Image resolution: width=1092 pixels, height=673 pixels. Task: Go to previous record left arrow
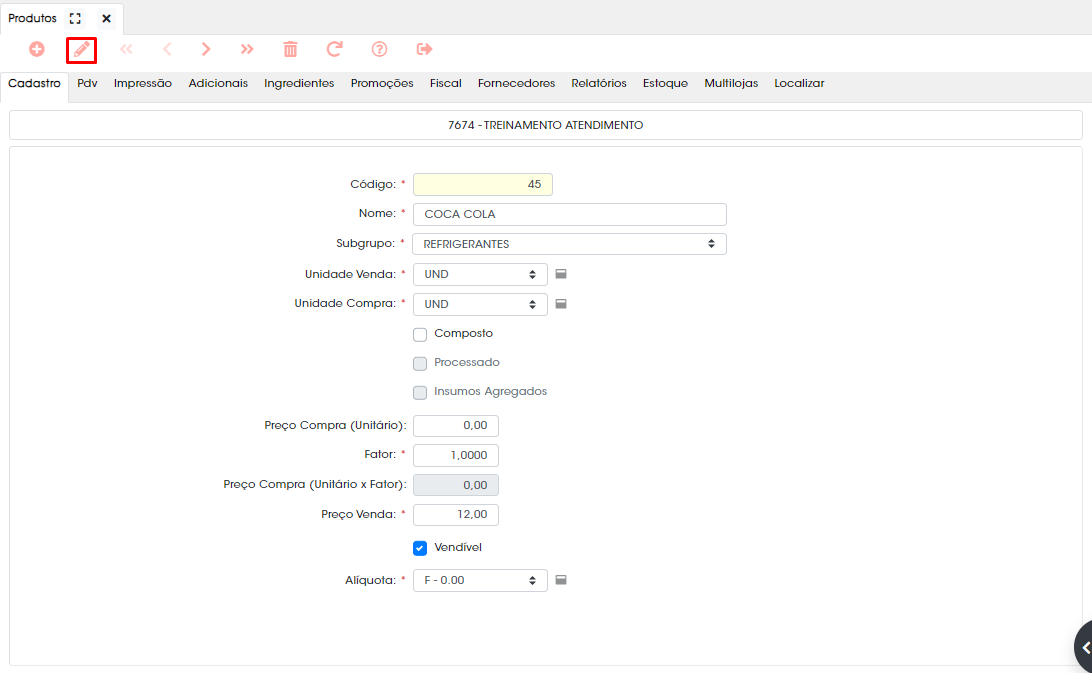167,49
